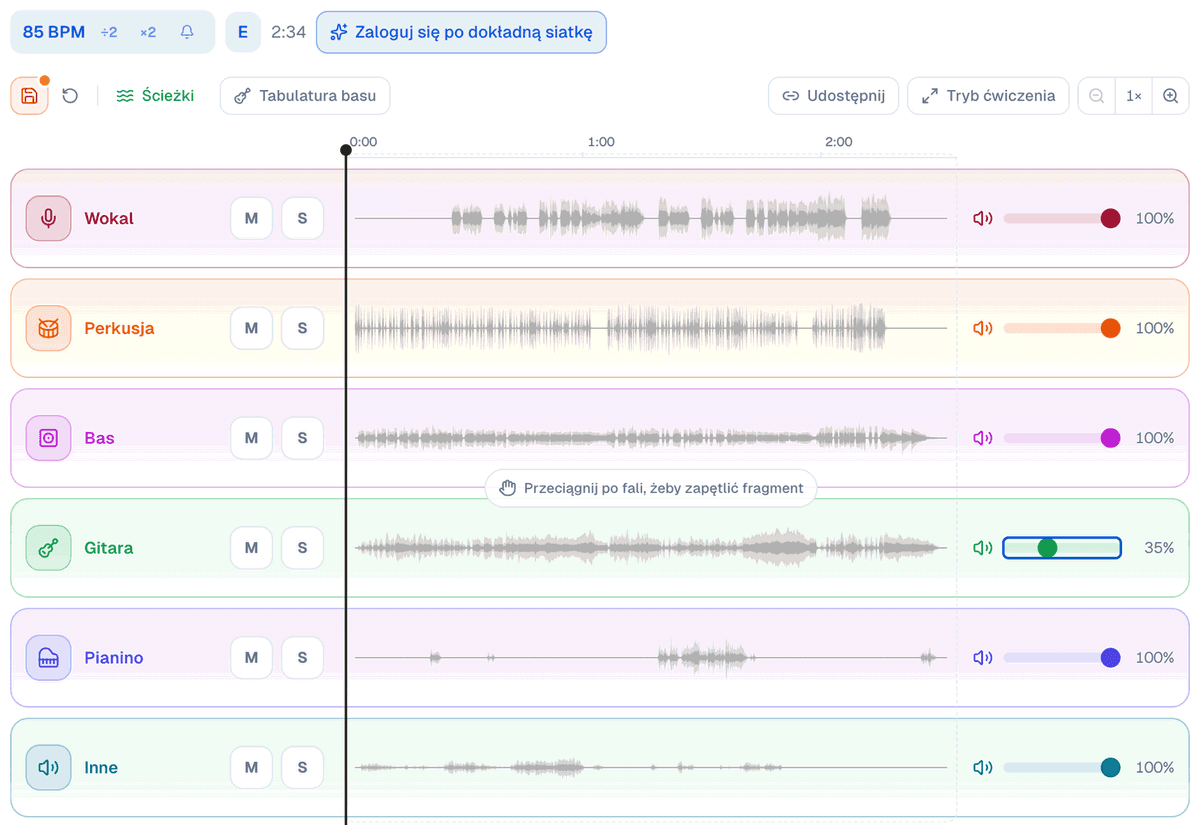Image resolution: width=1200 pixels, height=825 pixels.
Task: Click the Wokal volume speaker icon
Action: pos(983,218)
